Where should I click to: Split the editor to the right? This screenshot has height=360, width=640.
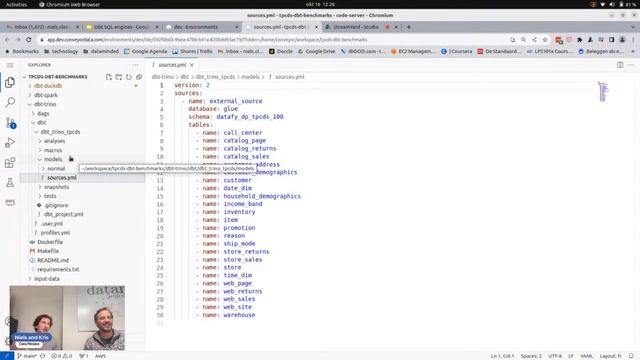620,65
